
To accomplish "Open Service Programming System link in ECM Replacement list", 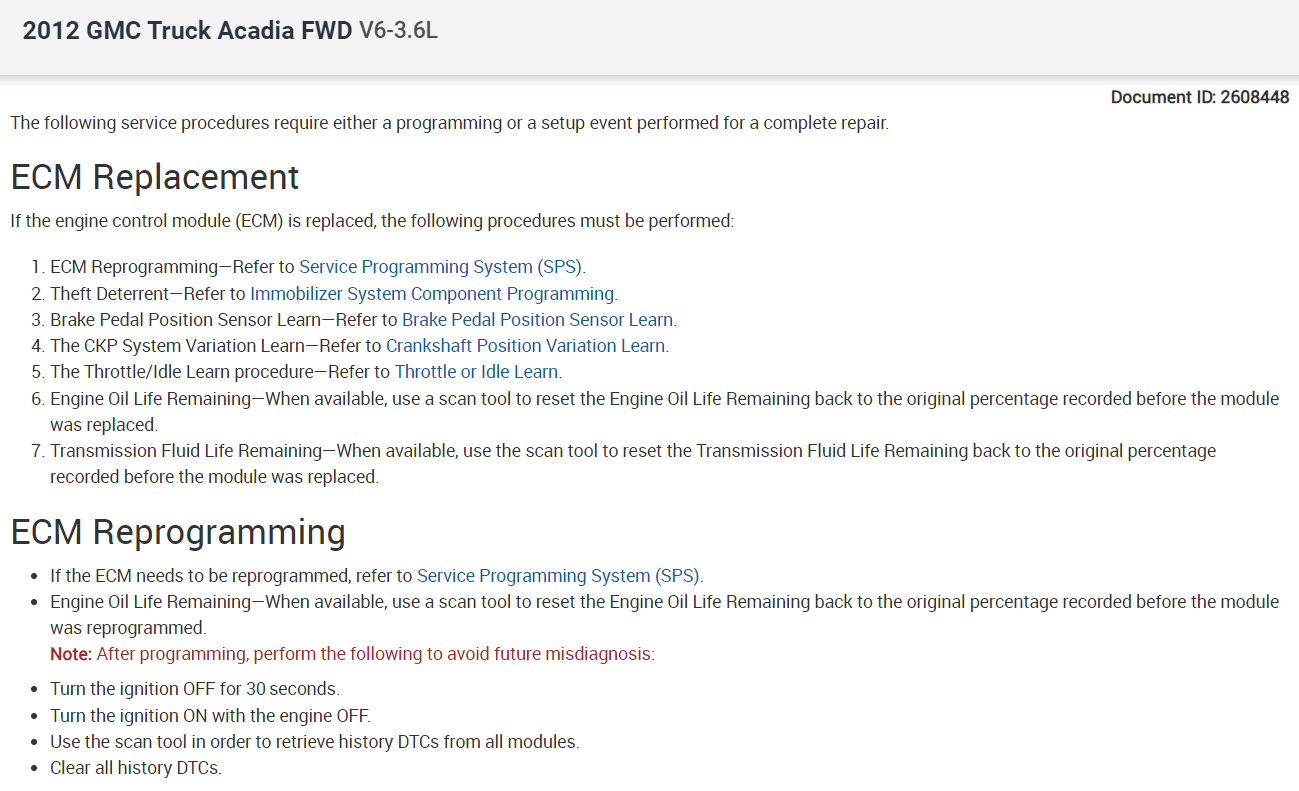I will click(x=441, y=267).
